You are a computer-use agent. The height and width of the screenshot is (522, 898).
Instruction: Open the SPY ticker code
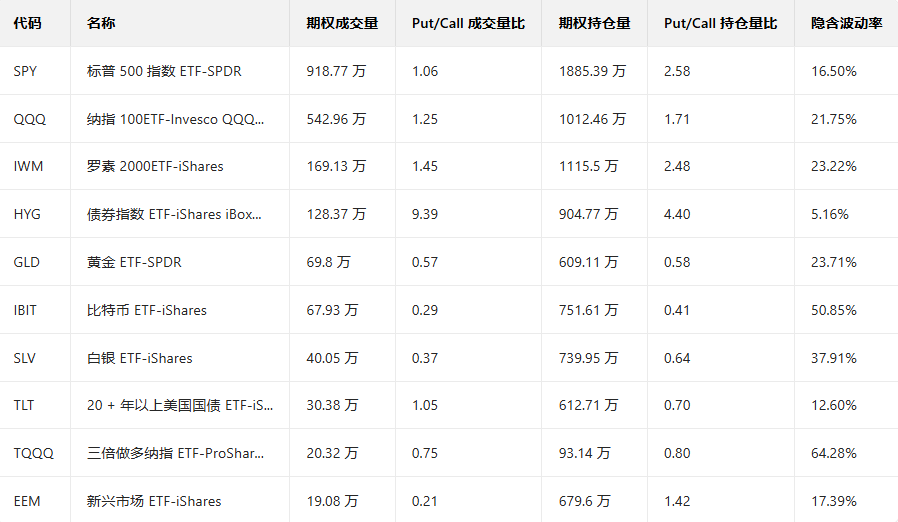(26, 71)
